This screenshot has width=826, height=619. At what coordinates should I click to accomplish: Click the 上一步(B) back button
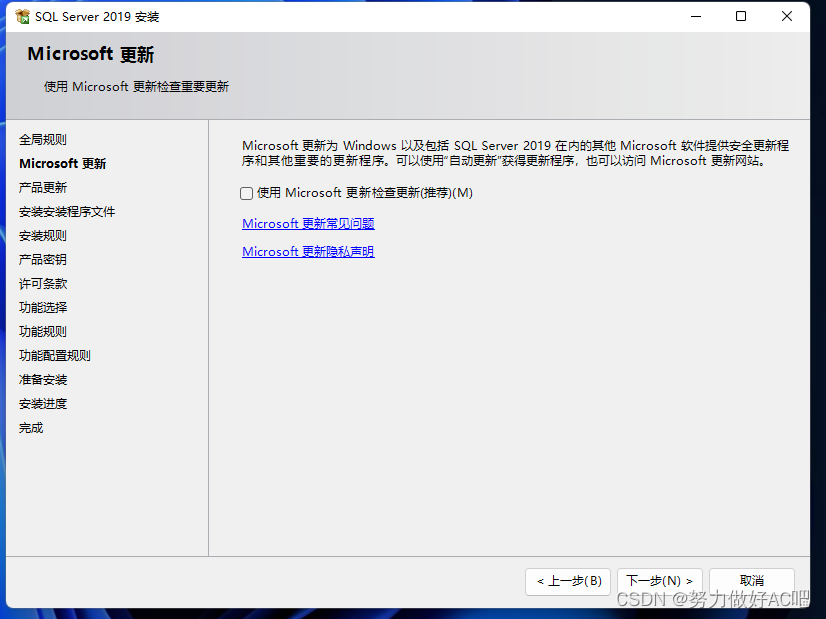(568, 582)
